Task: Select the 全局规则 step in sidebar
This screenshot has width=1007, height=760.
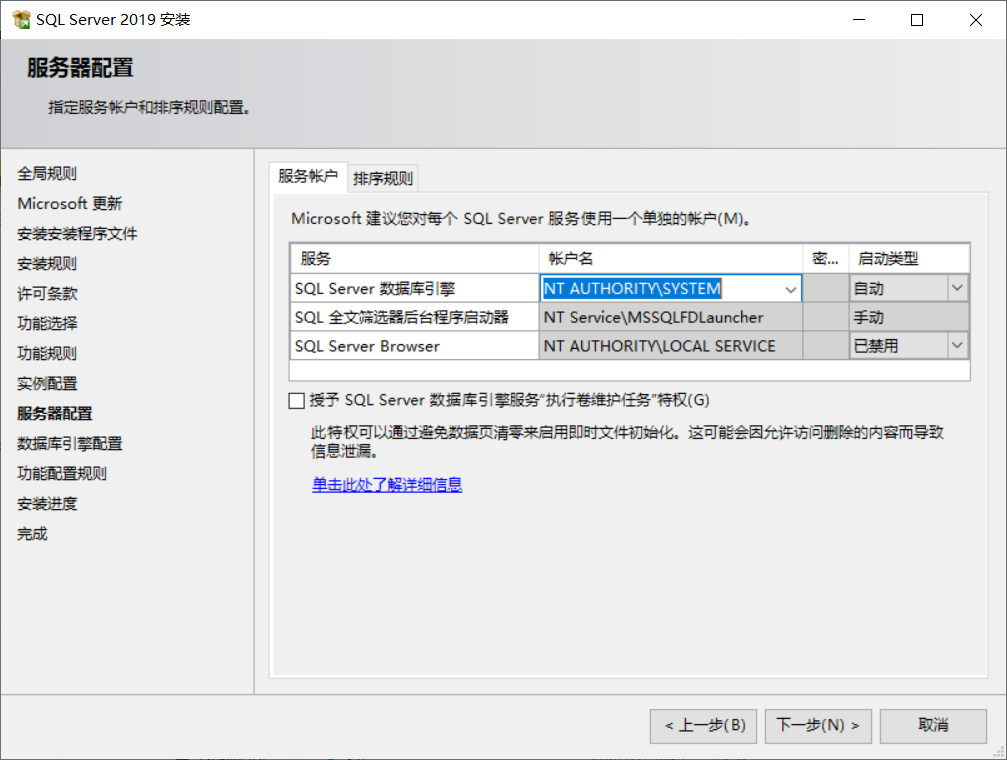Action: click(47, 173)
